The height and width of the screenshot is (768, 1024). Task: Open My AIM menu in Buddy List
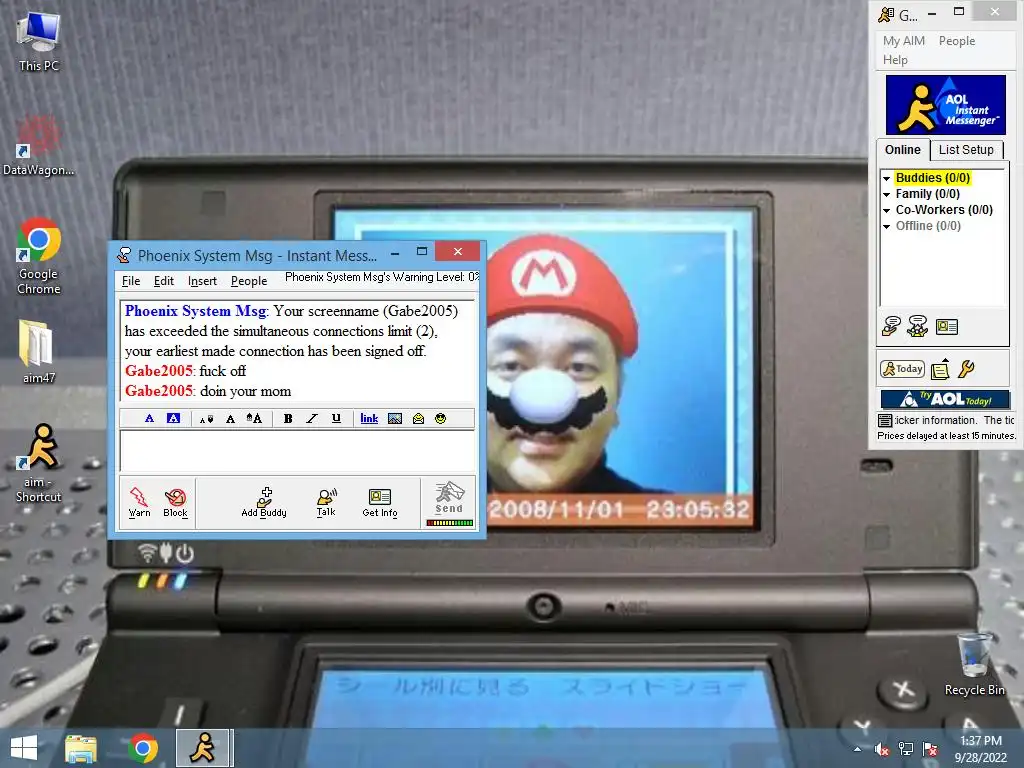(x=904, y=40)
